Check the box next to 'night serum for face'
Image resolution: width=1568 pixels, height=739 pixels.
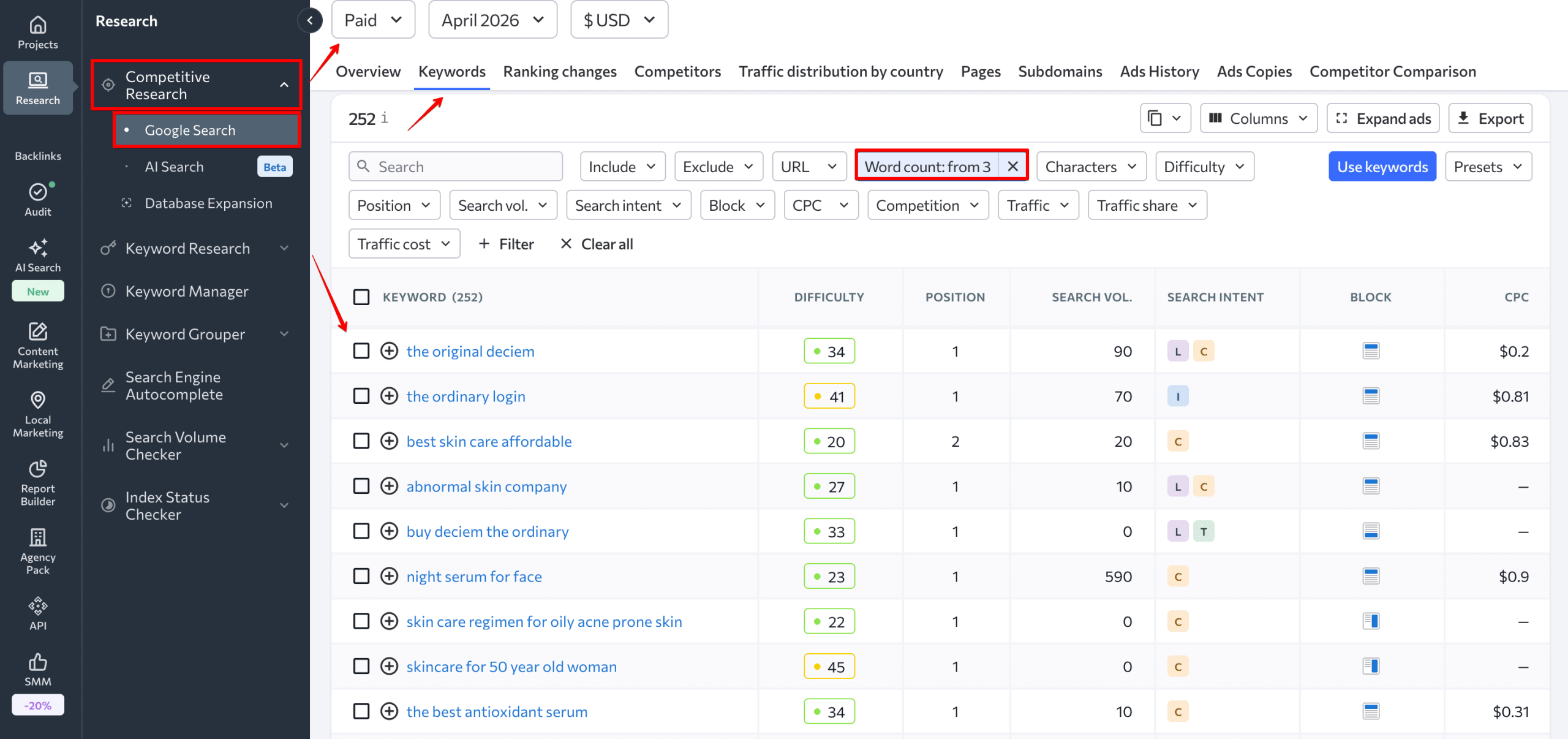point(361,576)
